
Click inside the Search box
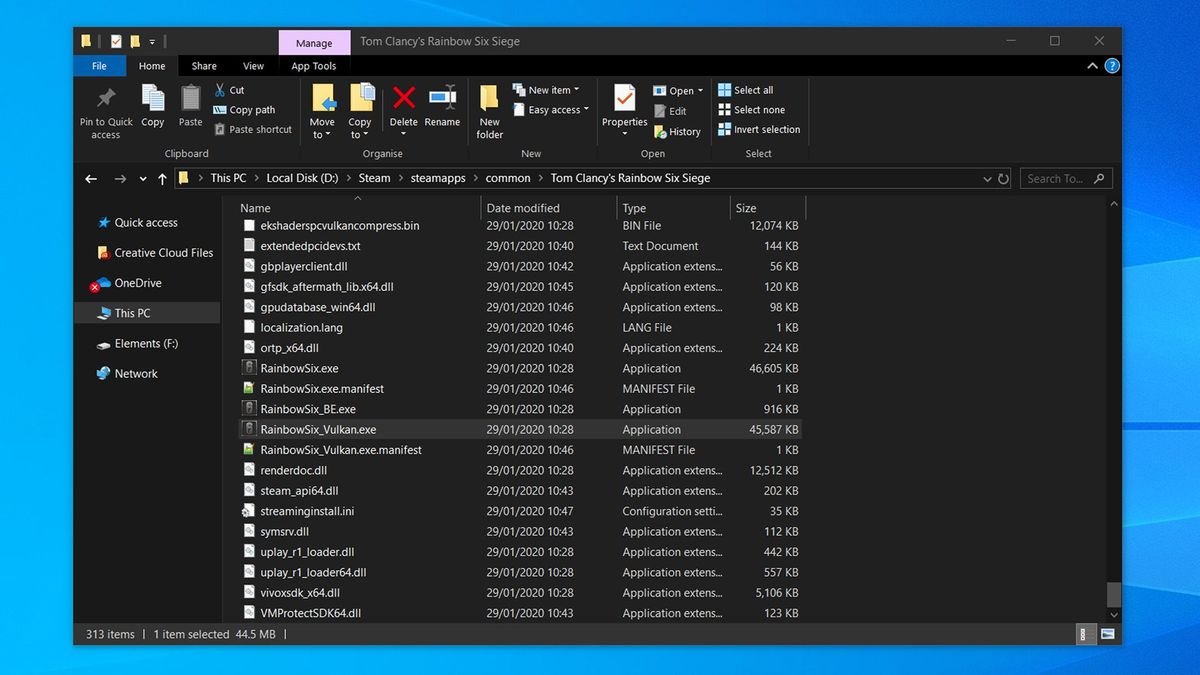(1060, 177)
